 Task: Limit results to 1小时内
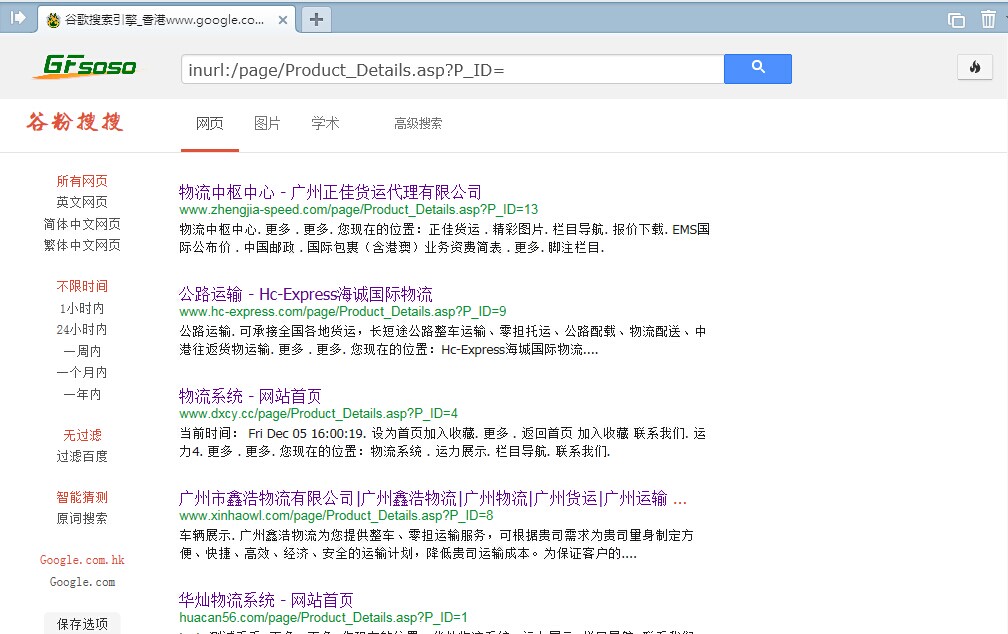[x=82, y=309]
